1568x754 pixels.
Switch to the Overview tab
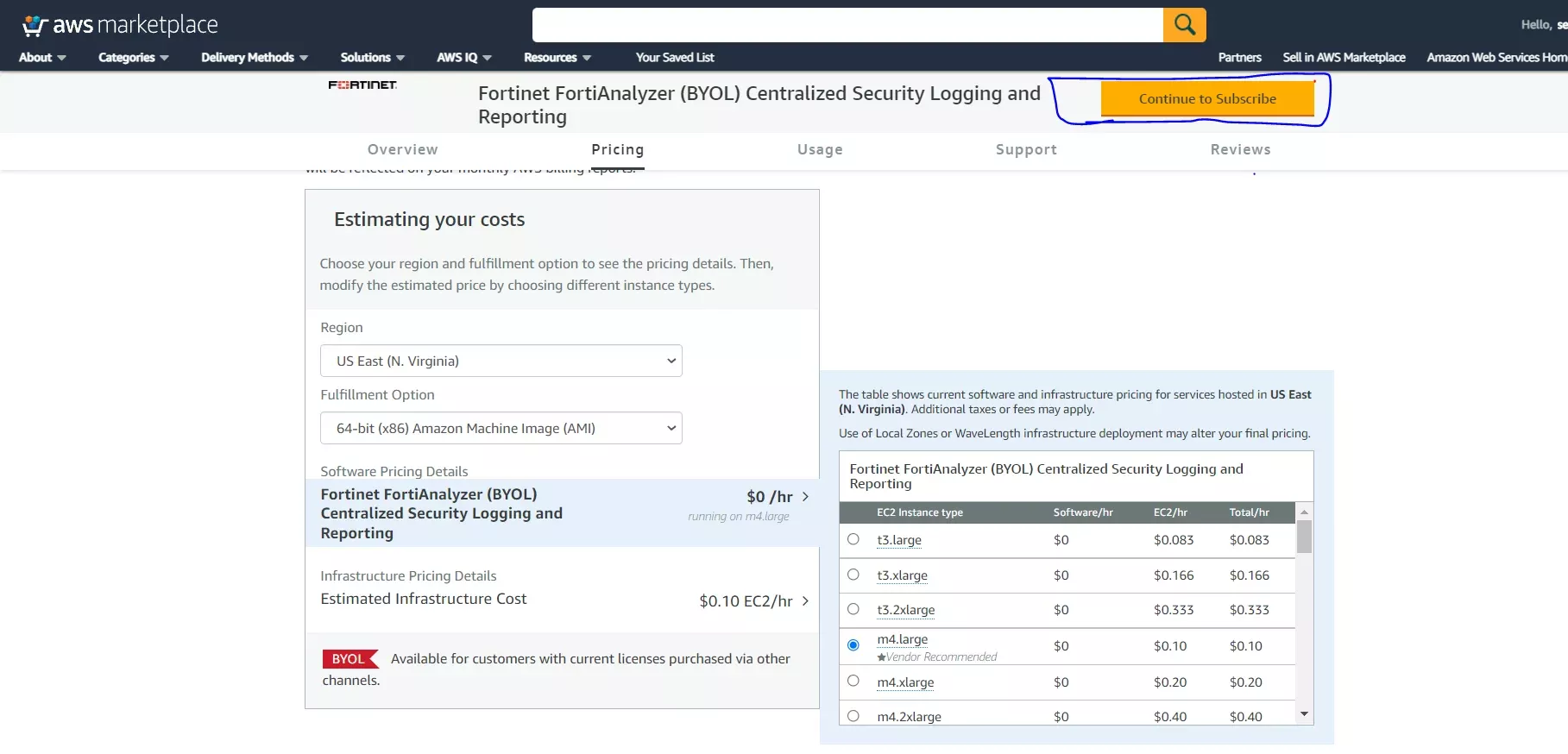[x=403, y=149]
